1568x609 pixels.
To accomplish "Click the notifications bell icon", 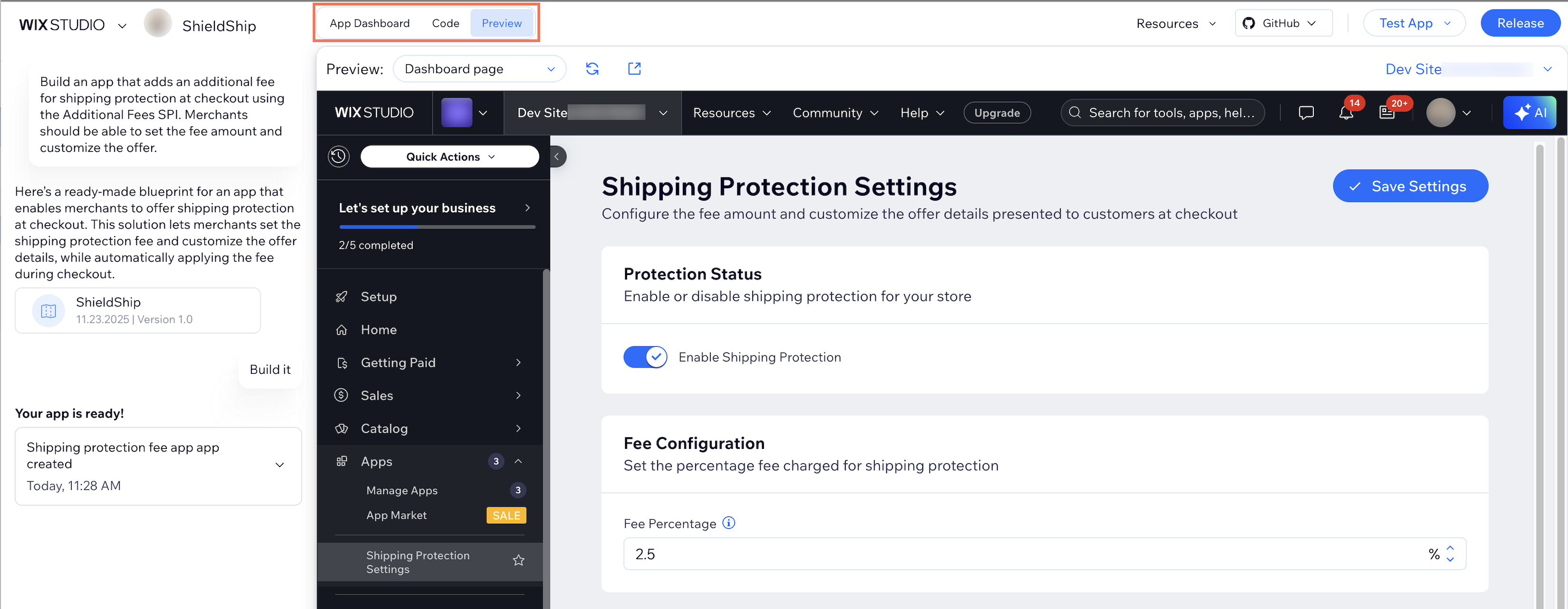I will click(1346, 113).
